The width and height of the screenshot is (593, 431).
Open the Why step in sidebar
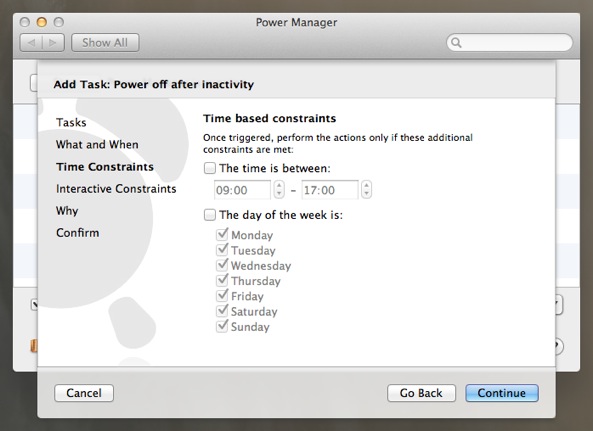point(67,211)
